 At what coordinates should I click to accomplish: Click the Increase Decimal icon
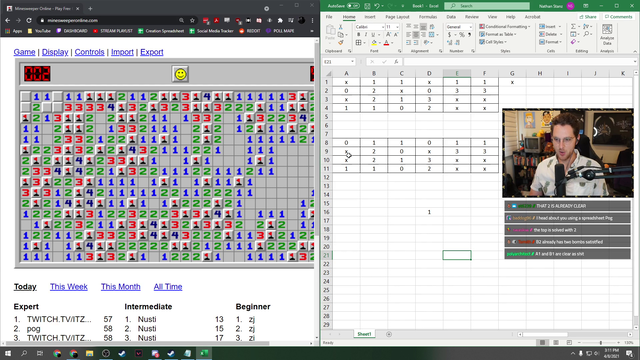(449, 42)
